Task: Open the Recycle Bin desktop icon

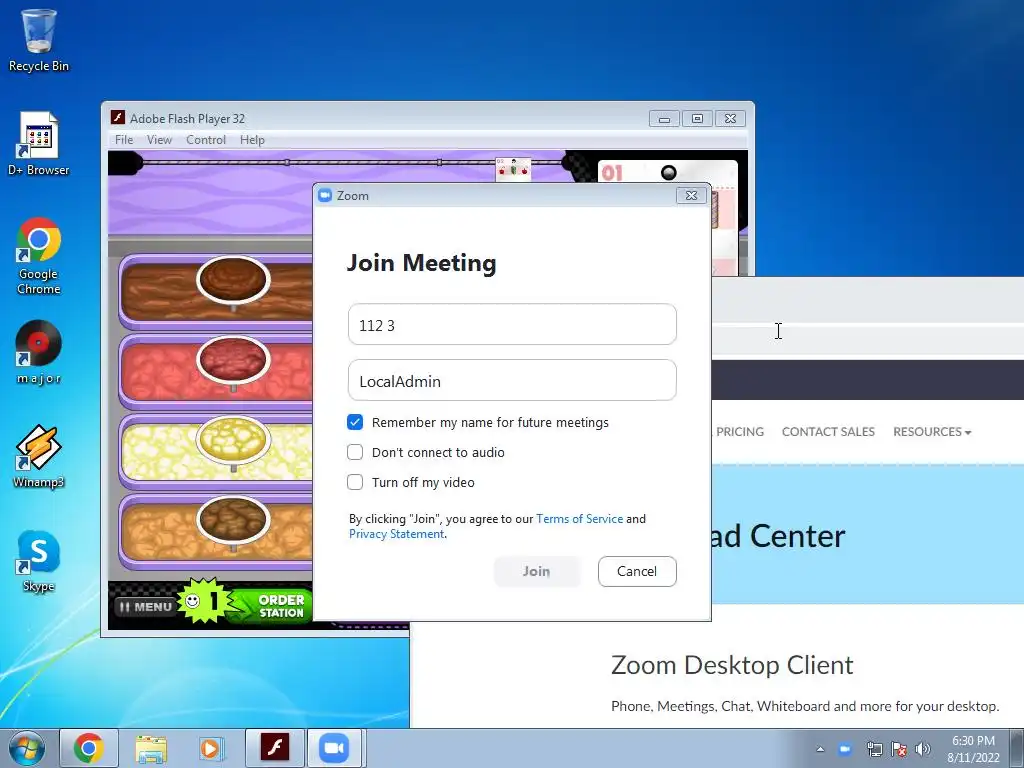Action: tap(39, 39)
